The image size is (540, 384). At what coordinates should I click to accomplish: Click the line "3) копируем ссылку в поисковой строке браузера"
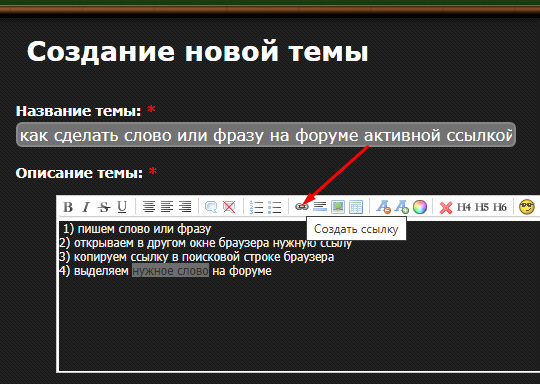pos(197,257)
